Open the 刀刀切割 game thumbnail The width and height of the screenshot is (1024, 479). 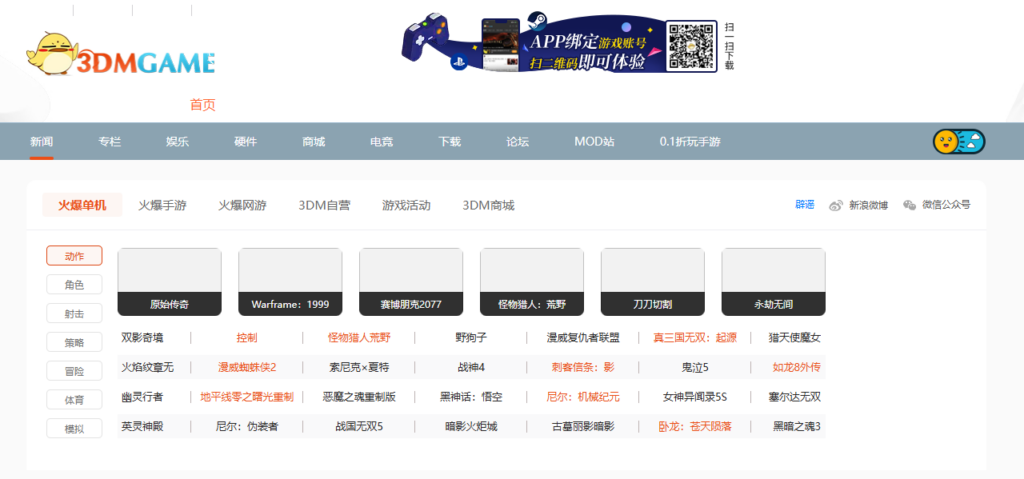pos(652,282)
